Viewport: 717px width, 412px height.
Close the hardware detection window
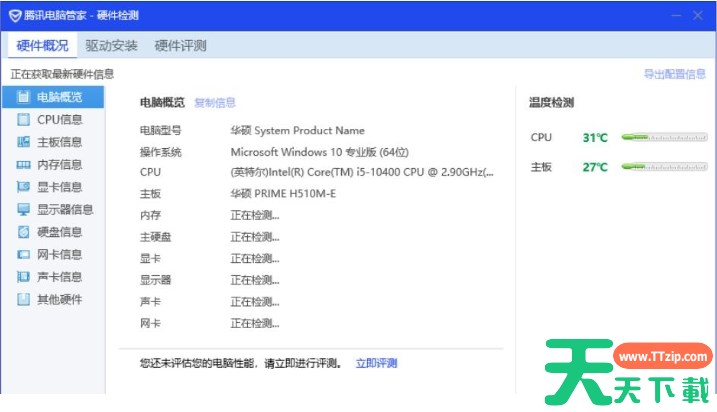(x=698, y=16)
